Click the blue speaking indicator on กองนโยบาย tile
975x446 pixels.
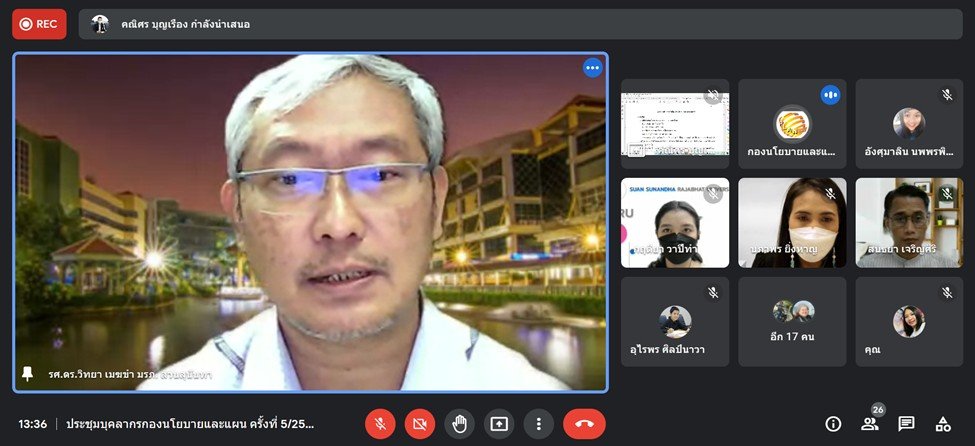point(830,95)
